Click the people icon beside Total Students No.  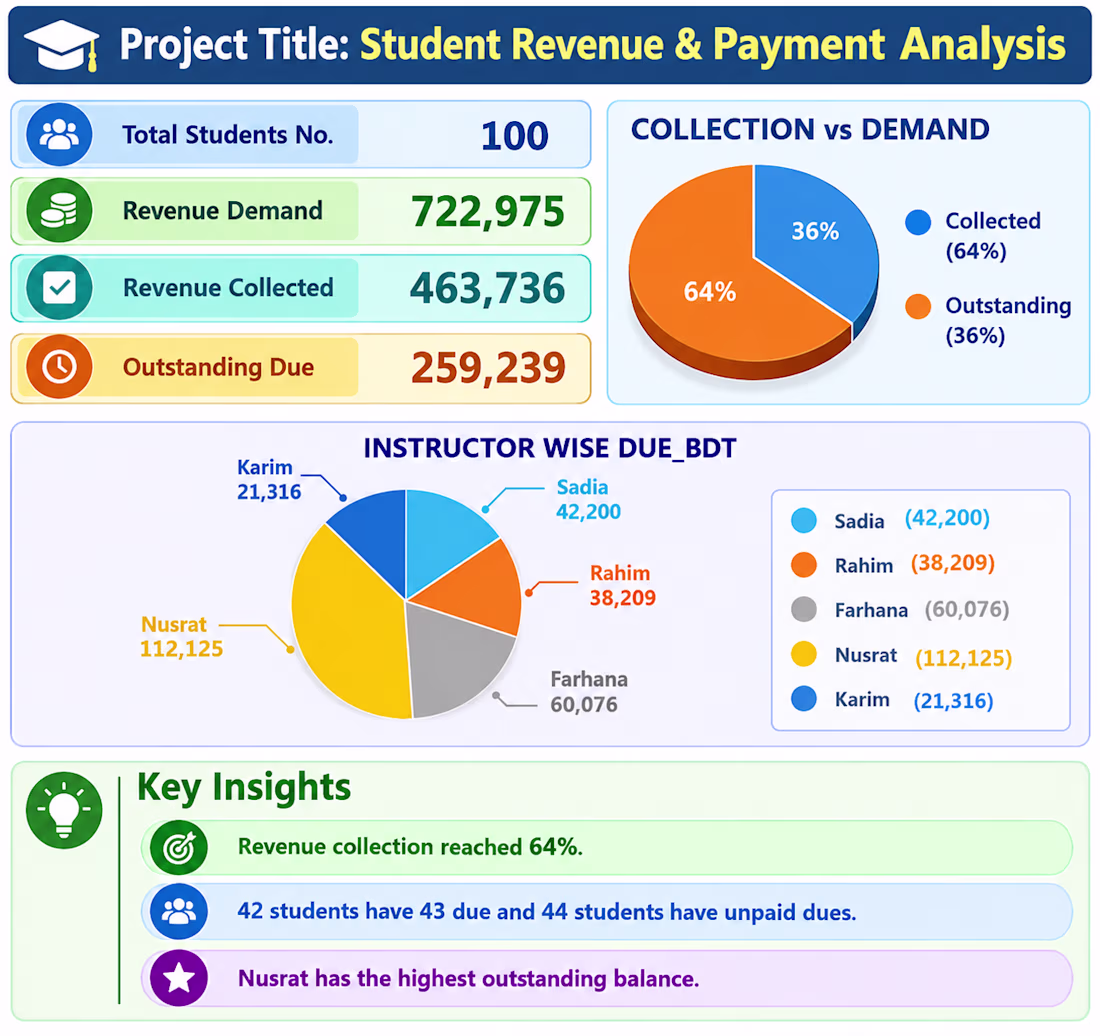pyautogui.click(x=59, y=134)
